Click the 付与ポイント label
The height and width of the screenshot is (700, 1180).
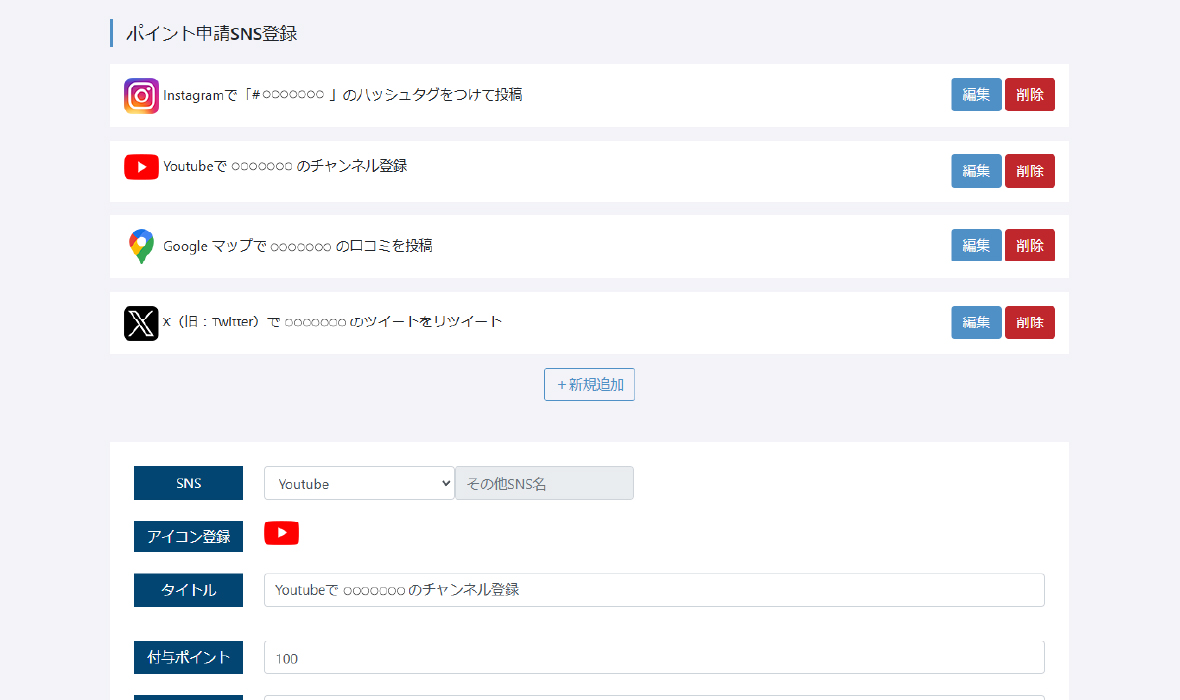(x=188, y=658)
